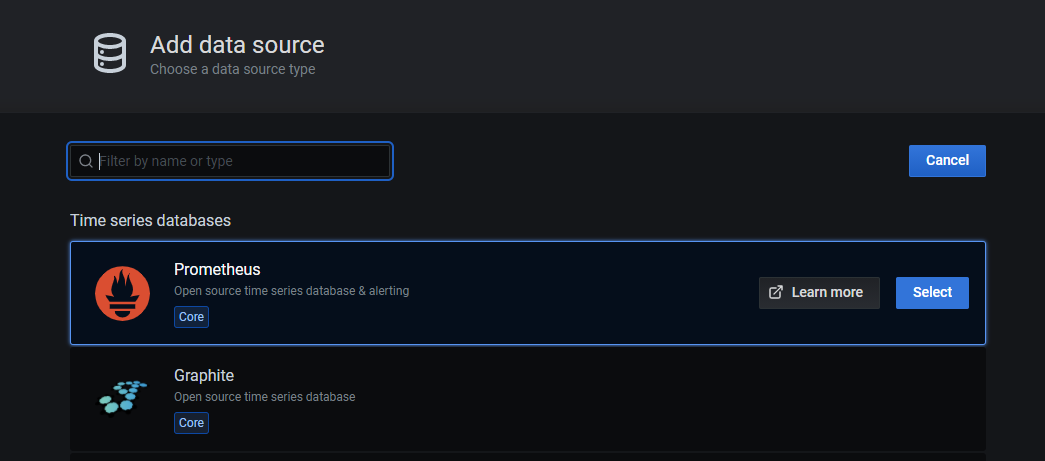Image resolution: width=1045 pixels, height=461 pixels.
Task: Open the Learn more link for Prometheus
Action: 819,292
